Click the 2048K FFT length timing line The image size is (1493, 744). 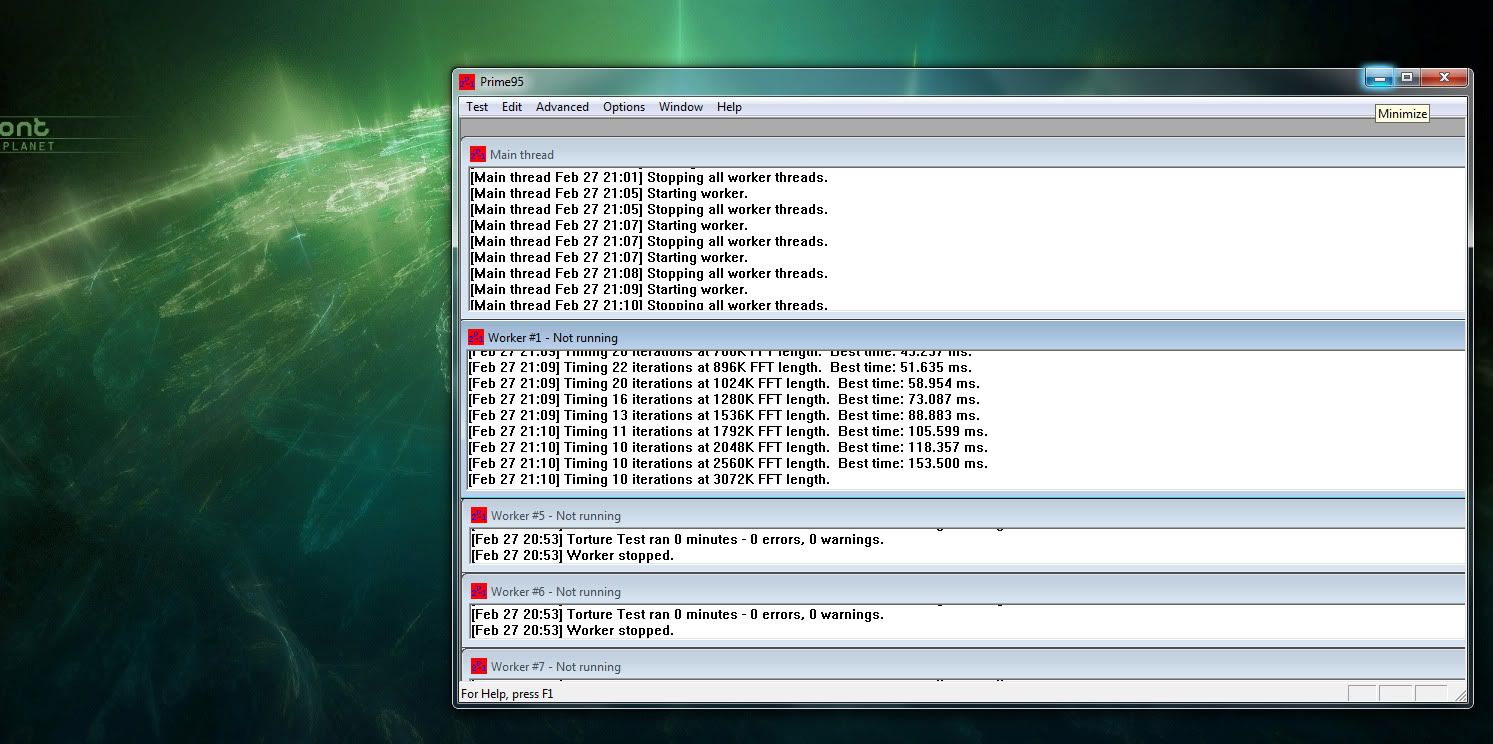[x=728, y=448]
